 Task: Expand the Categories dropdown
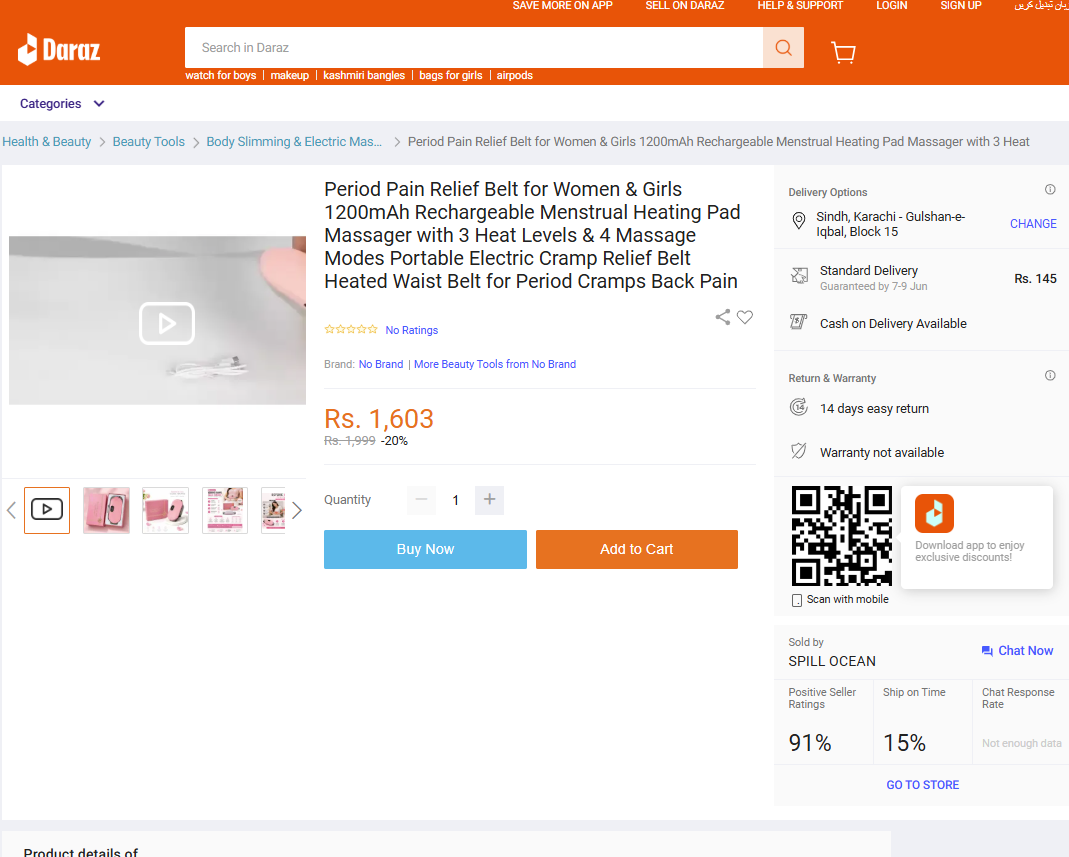click(62, 104)
